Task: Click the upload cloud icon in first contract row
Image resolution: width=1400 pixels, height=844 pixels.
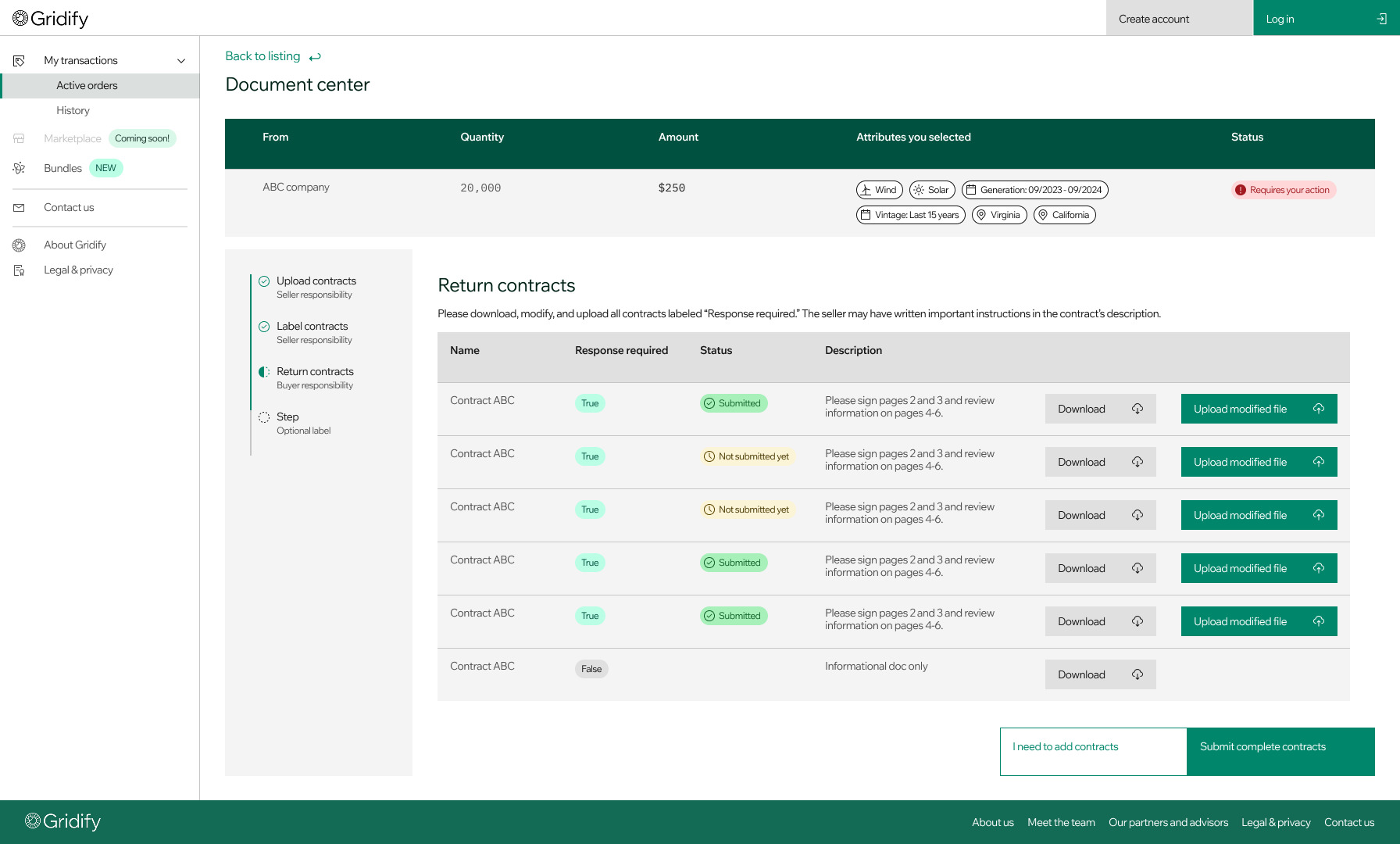Action: pos(1319,409)
